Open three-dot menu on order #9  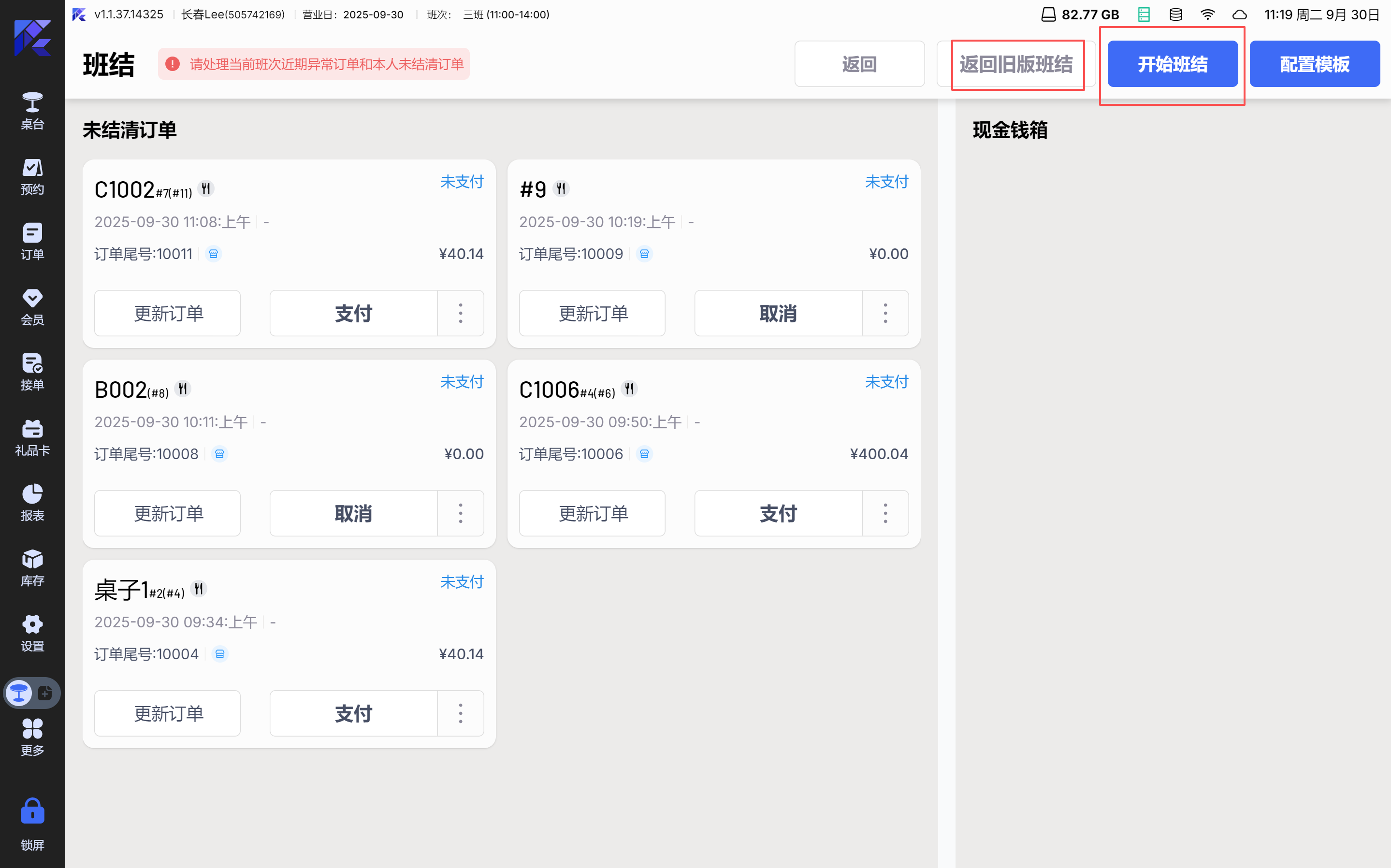click(885, 314)
